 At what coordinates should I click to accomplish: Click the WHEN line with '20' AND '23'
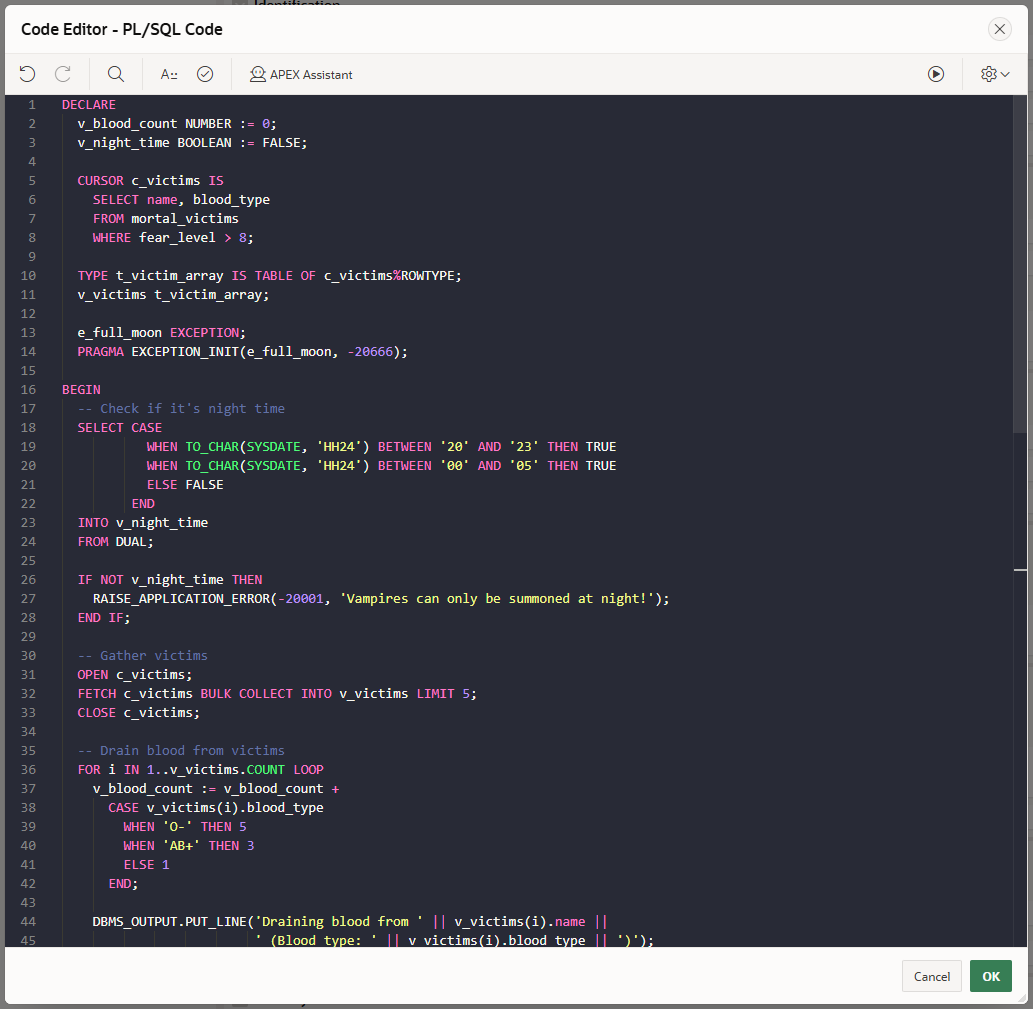point(381,447)
